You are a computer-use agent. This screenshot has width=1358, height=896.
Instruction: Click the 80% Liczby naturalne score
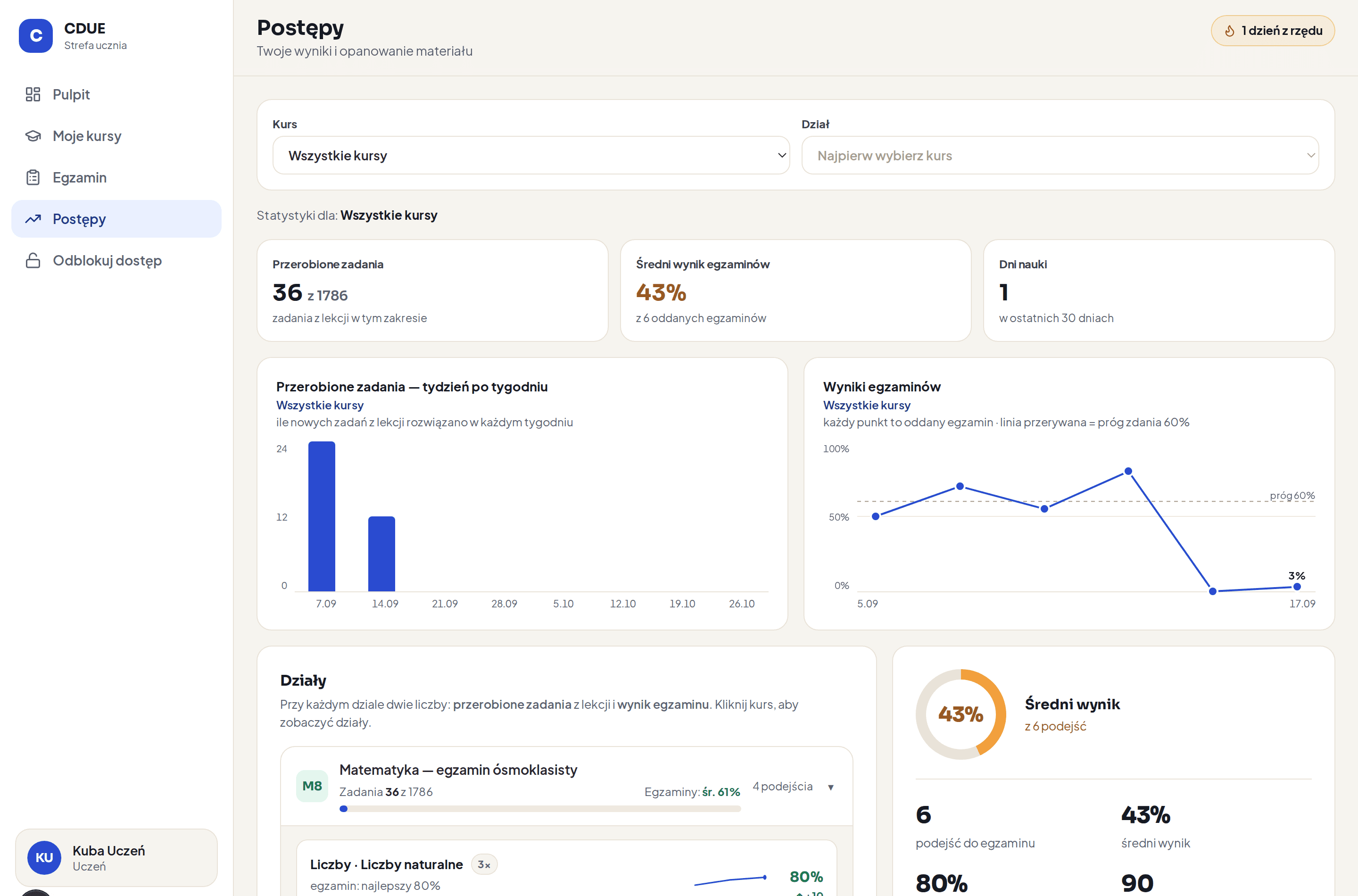tap(806, 877)
